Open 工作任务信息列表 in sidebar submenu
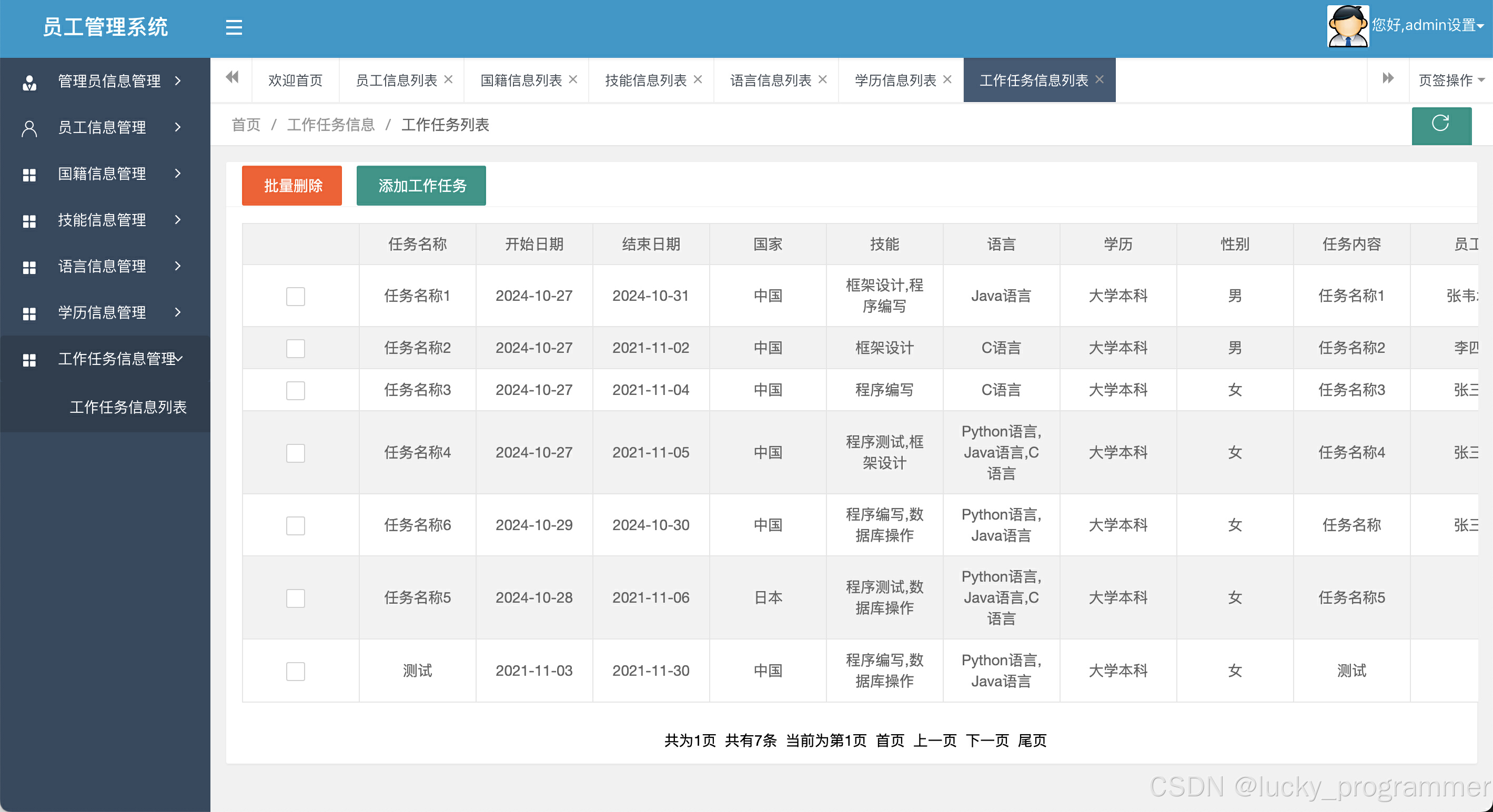Viewport: 1493px width, 812px height. [x=128, y=407]
